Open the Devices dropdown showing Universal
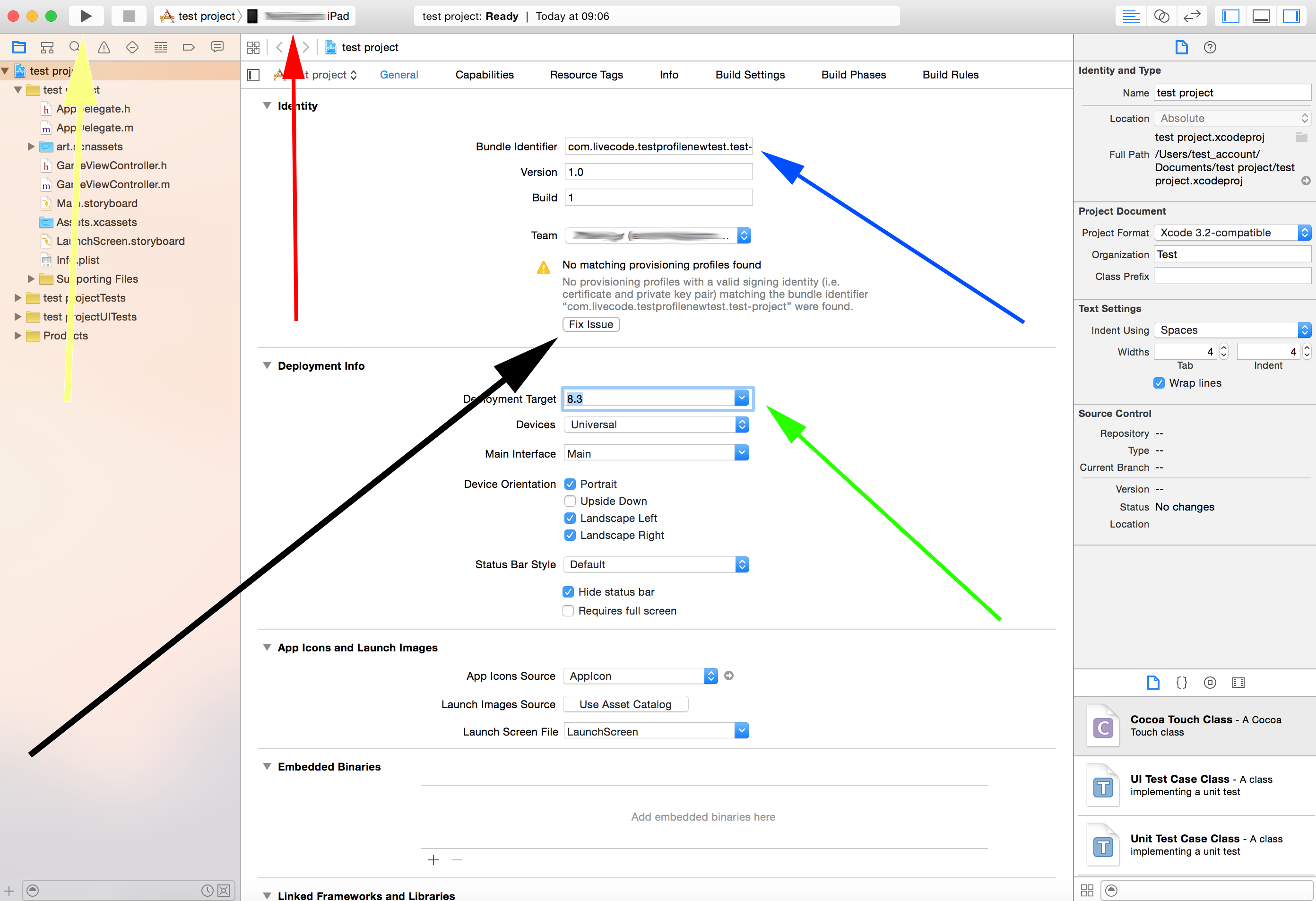This screenshot has width=1316, height=901. click(656, 425)
